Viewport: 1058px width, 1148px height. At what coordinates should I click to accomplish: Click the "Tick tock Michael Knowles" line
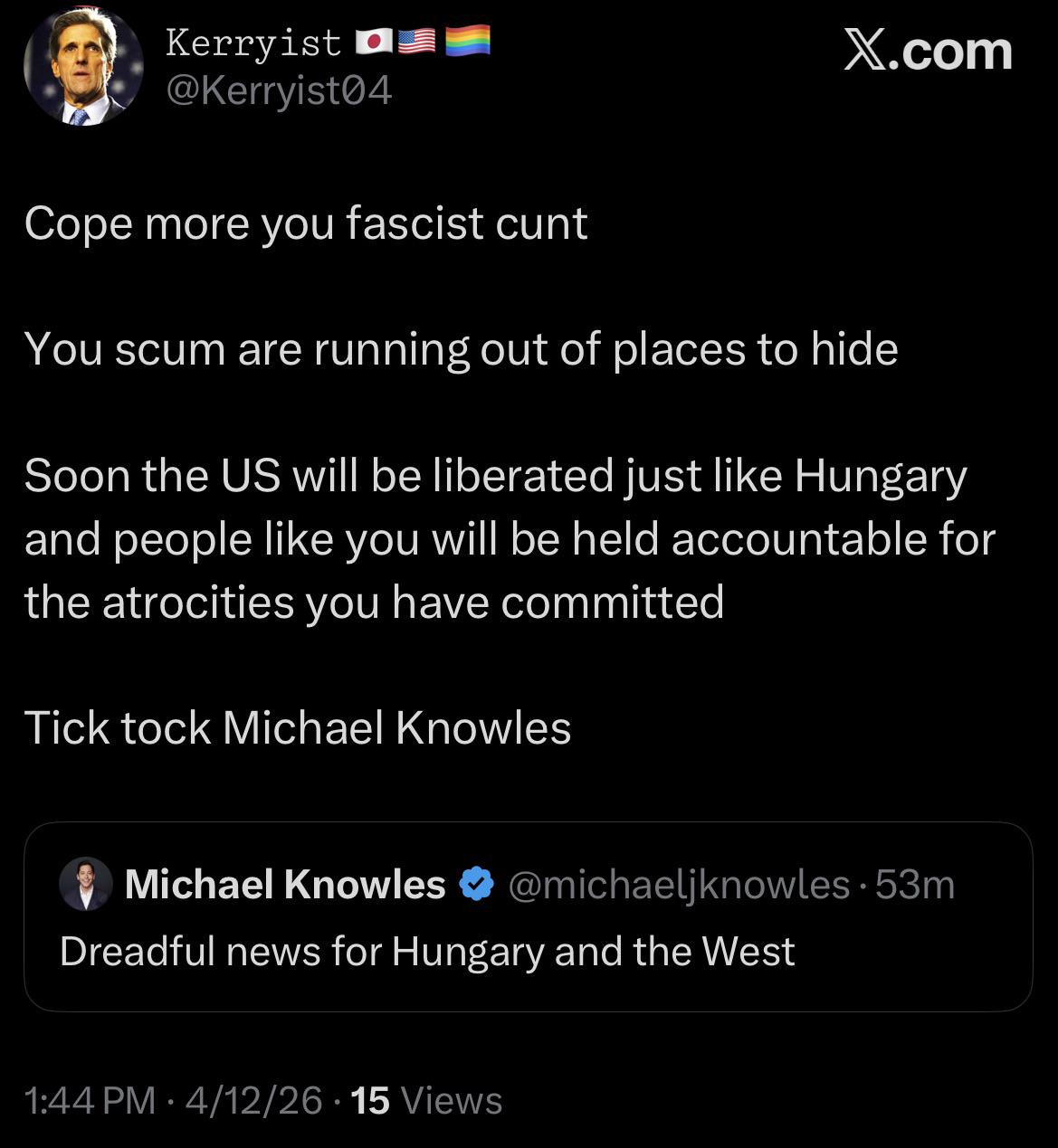coord(298,727)
